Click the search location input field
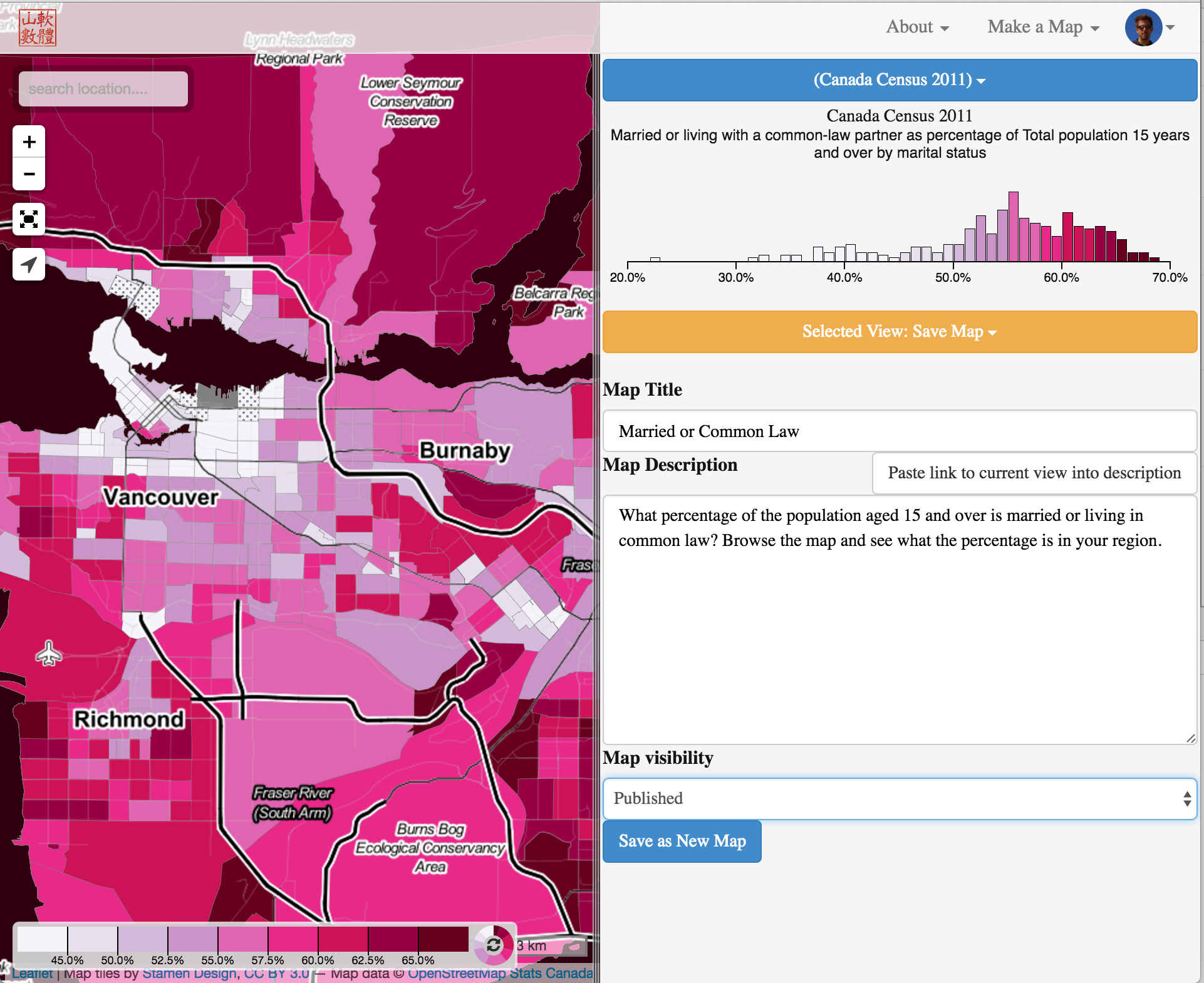The height and width of the screenshot is (983, 1204). (103, 89)
